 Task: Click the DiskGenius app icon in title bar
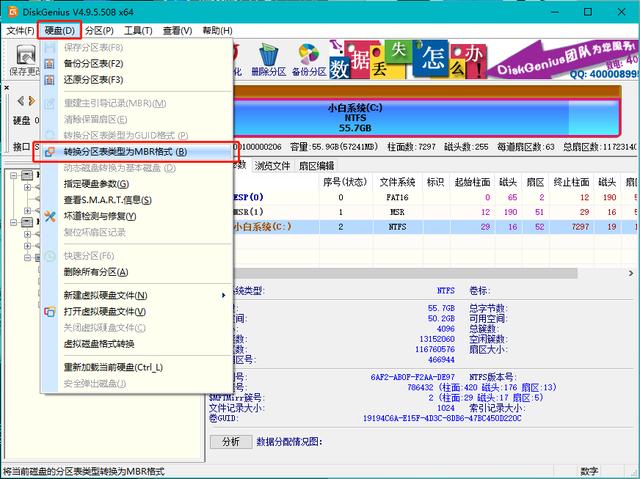pos(13,11)
